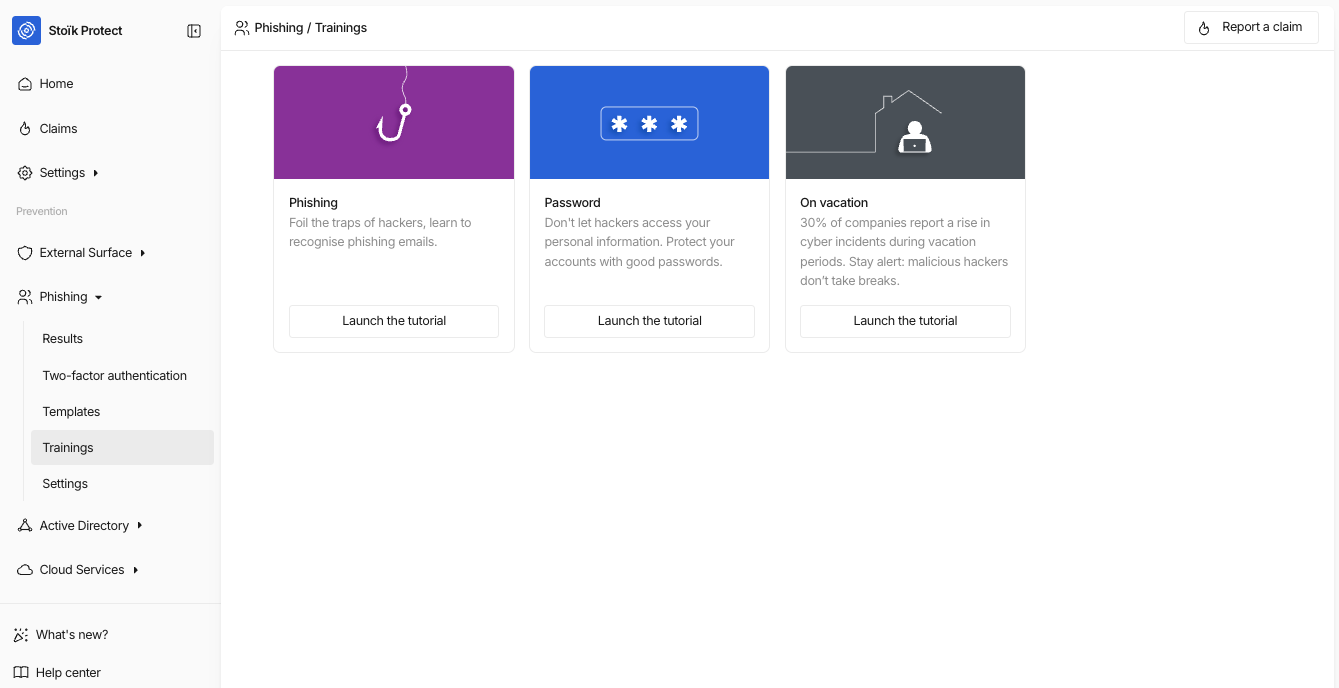Open the Results submenu item
Viewport: 1339px width, 688px height.
coord(63,339)
